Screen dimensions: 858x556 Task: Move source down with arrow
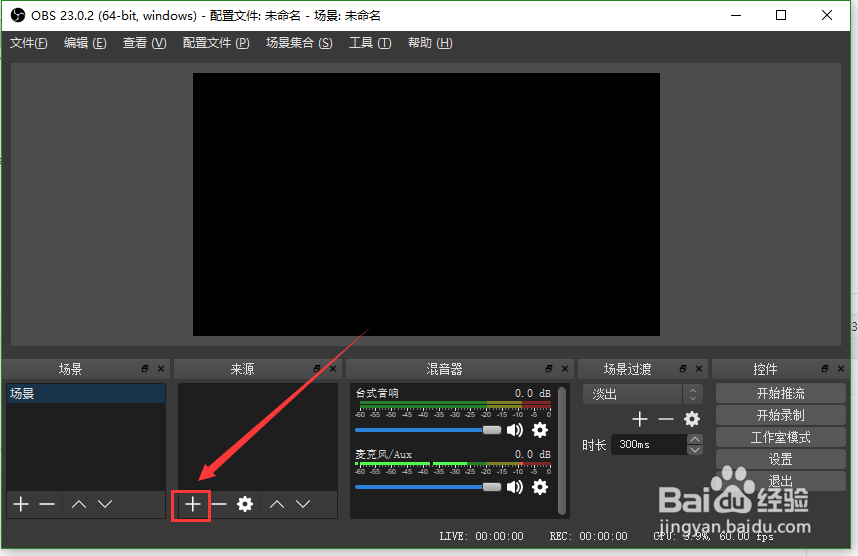point(303,504)
